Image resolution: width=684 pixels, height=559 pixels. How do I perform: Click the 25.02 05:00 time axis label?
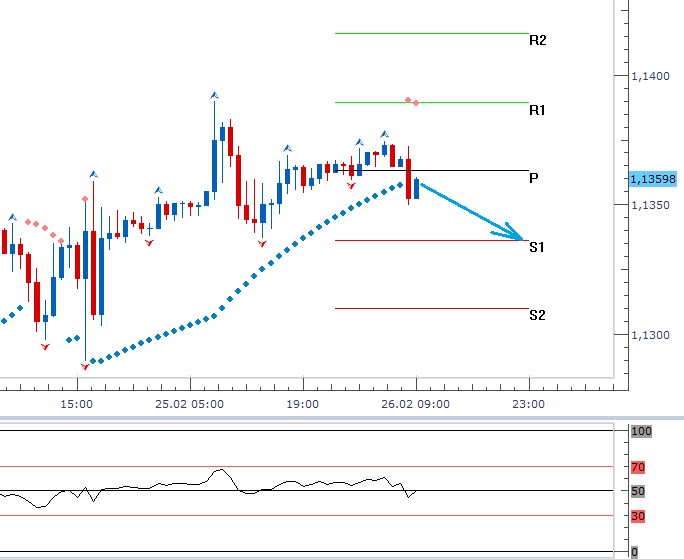click(189, 405)
